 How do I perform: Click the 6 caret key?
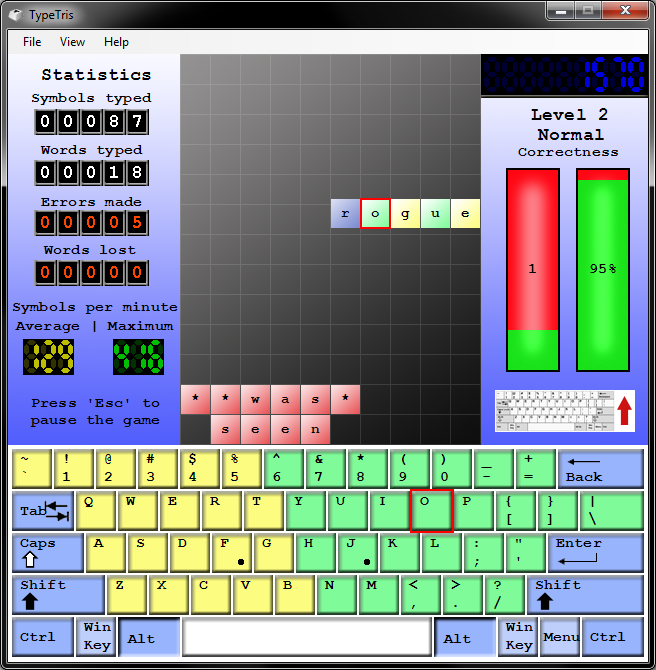pyautogui.click(x=284, y=469)
